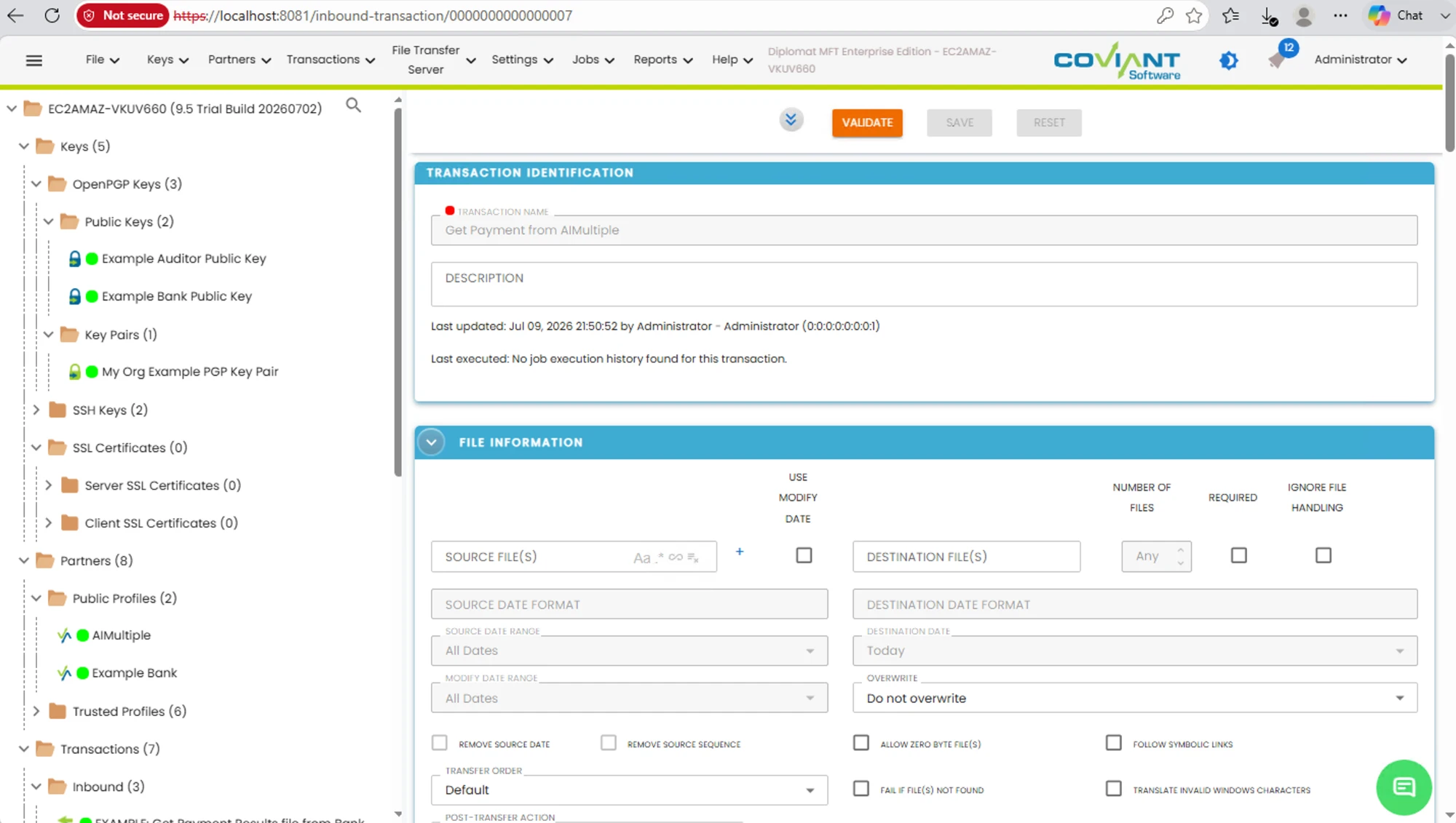Viewport: 1456px width, 823px height.
Task: Enable the Use Modify Date checkbox
Action: coord(804,555)
